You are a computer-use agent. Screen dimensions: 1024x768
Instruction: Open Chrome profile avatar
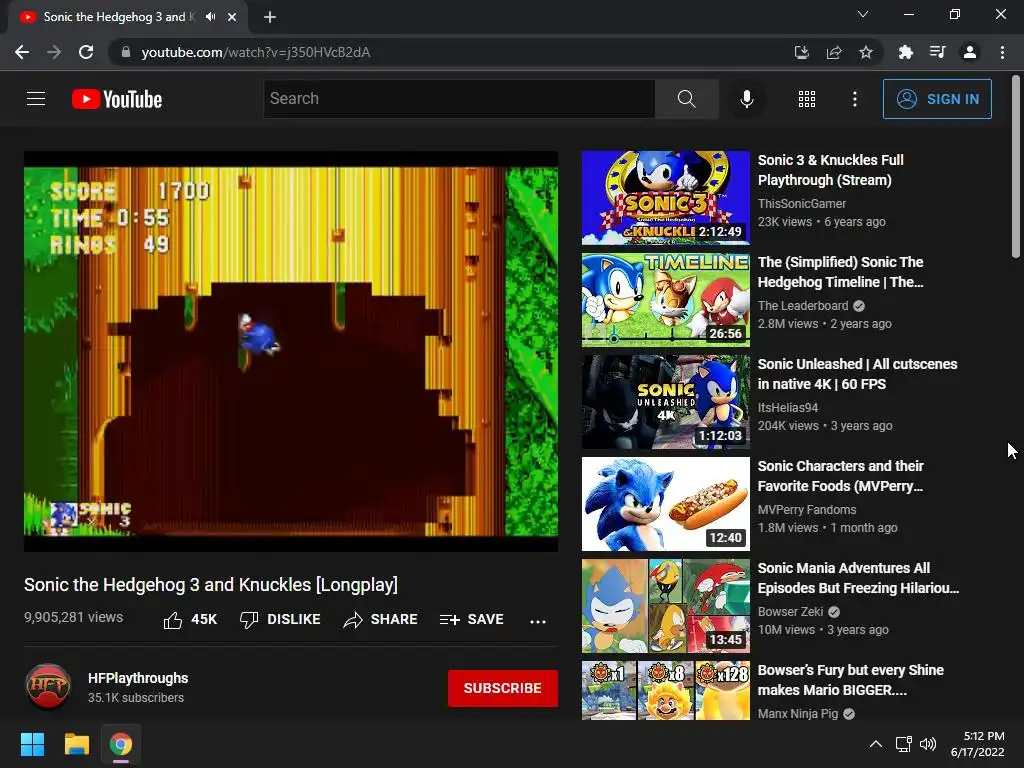970,52
